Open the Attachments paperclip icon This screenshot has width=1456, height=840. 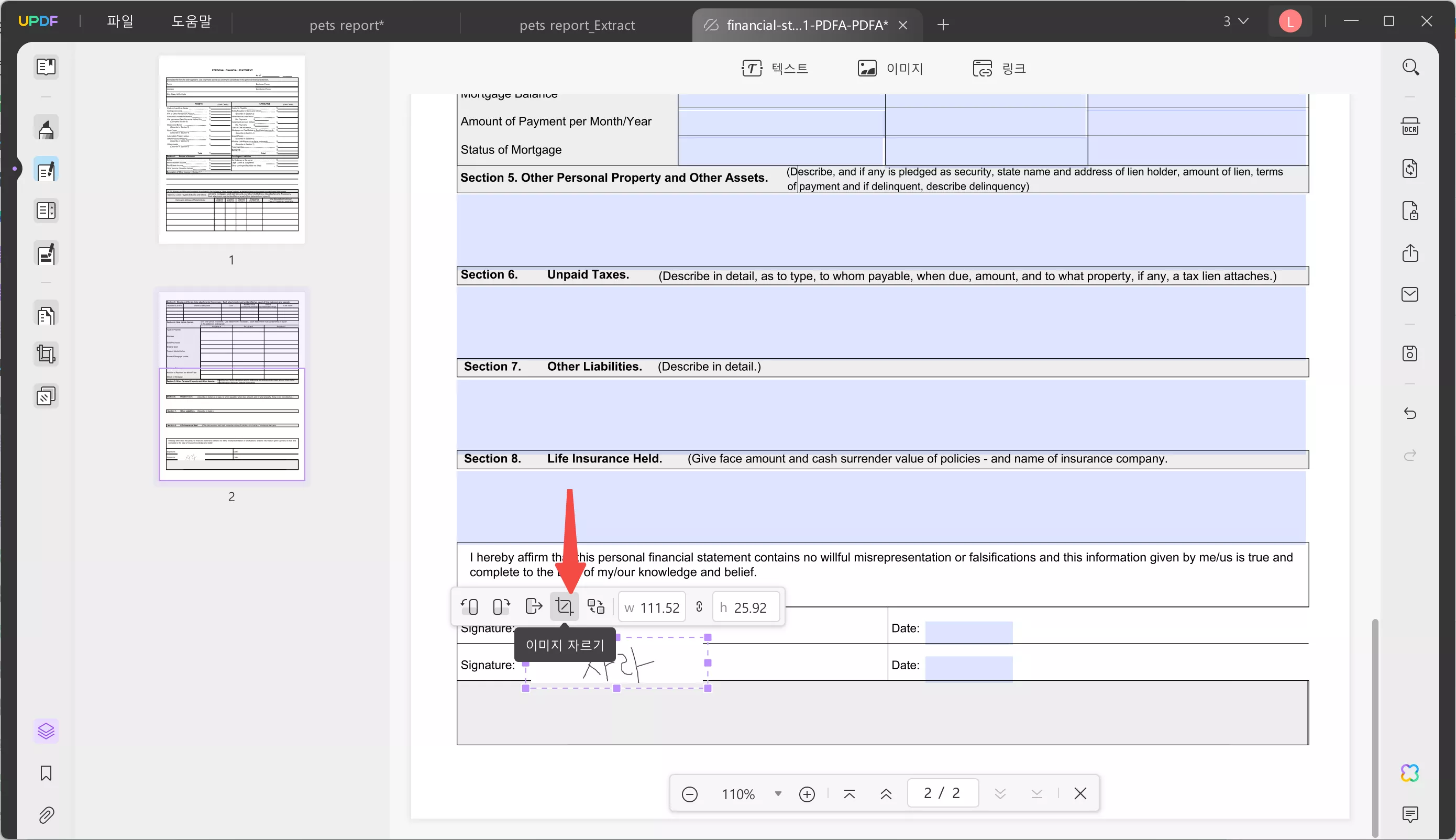tap(46, 815)
